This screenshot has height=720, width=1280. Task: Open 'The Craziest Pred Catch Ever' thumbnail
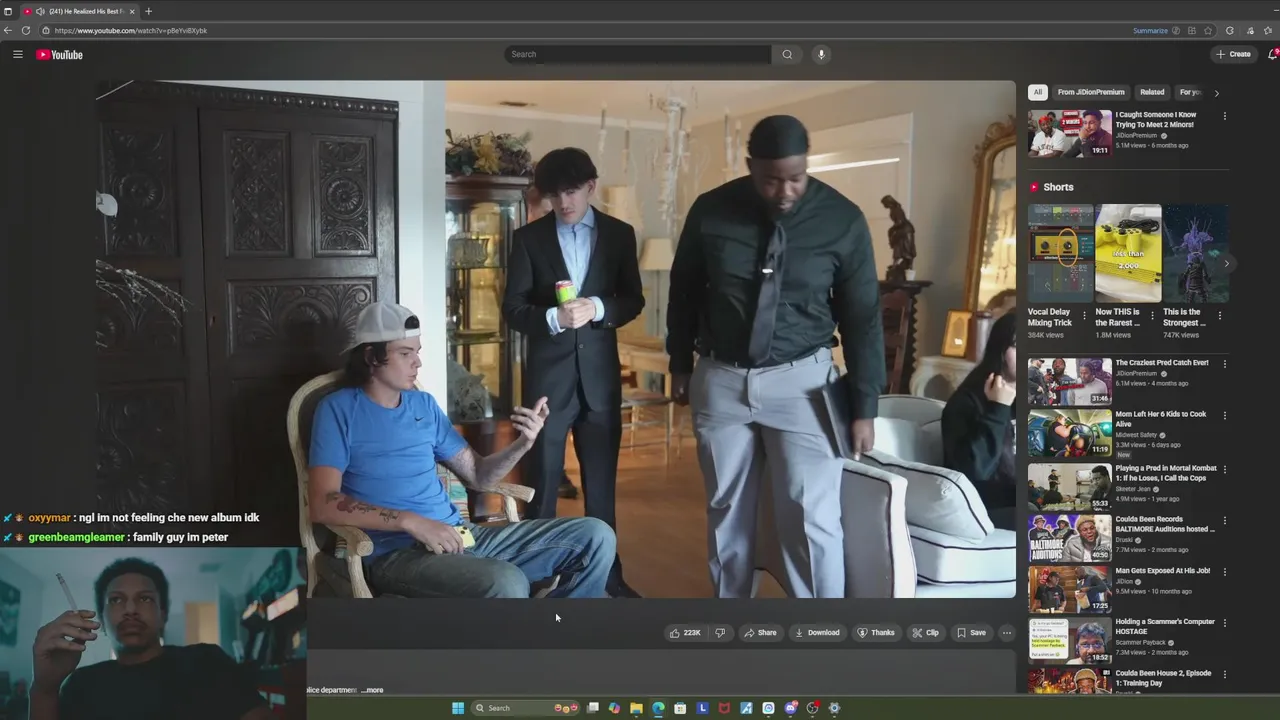pos(1070,381)
